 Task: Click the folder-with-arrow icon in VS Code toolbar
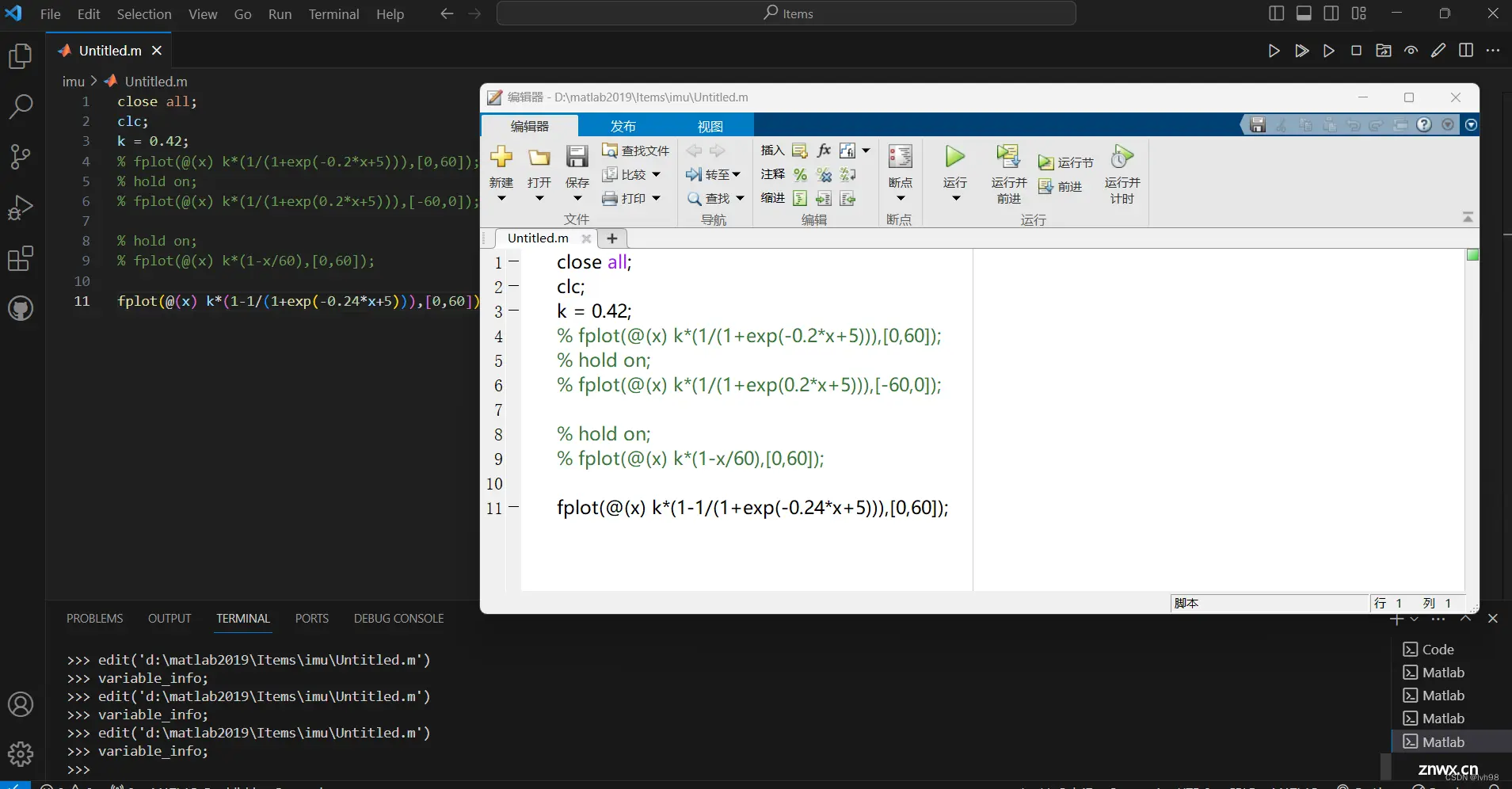click(1384, 51)
